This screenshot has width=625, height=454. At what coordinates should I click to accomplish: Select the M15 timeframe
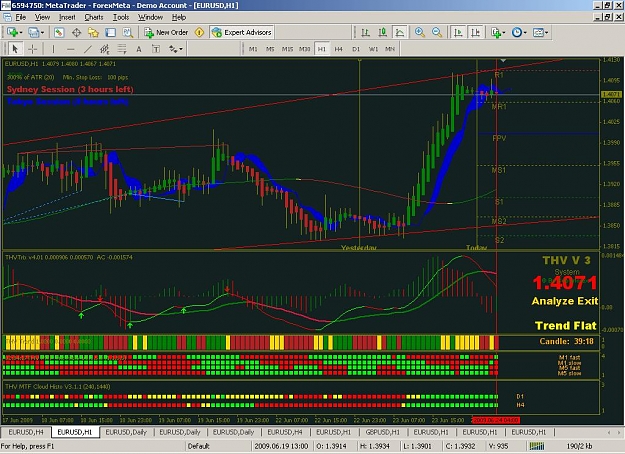287,49
